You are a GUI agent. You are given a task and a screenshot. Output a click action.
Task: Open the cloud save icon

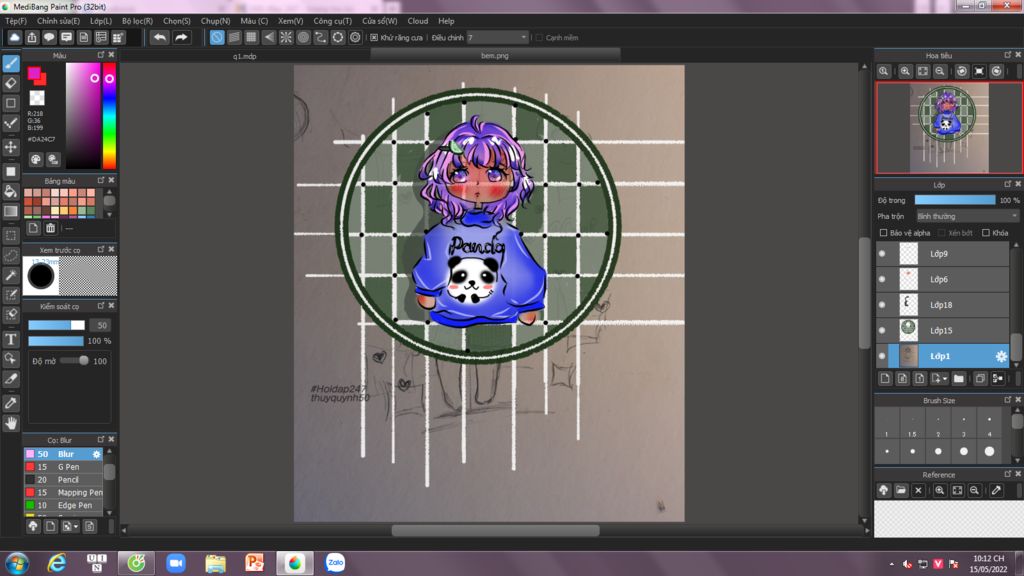(x=14, y=37)
